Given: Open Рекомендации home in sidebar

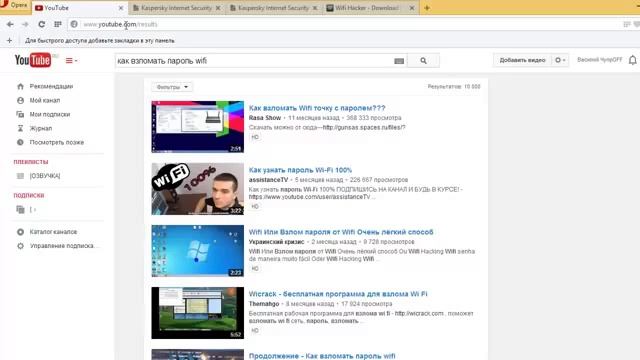Looking at the screenshot, I should (x=51, y=87).
